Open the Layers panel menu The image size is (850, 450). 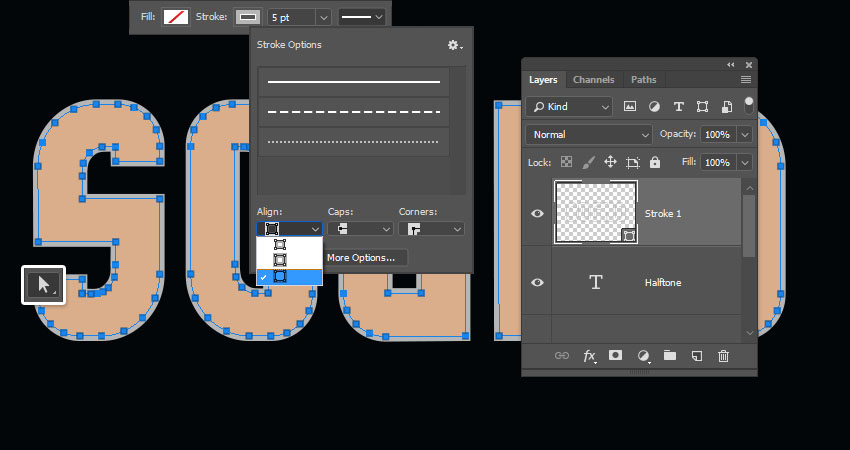tap(746, 80)
